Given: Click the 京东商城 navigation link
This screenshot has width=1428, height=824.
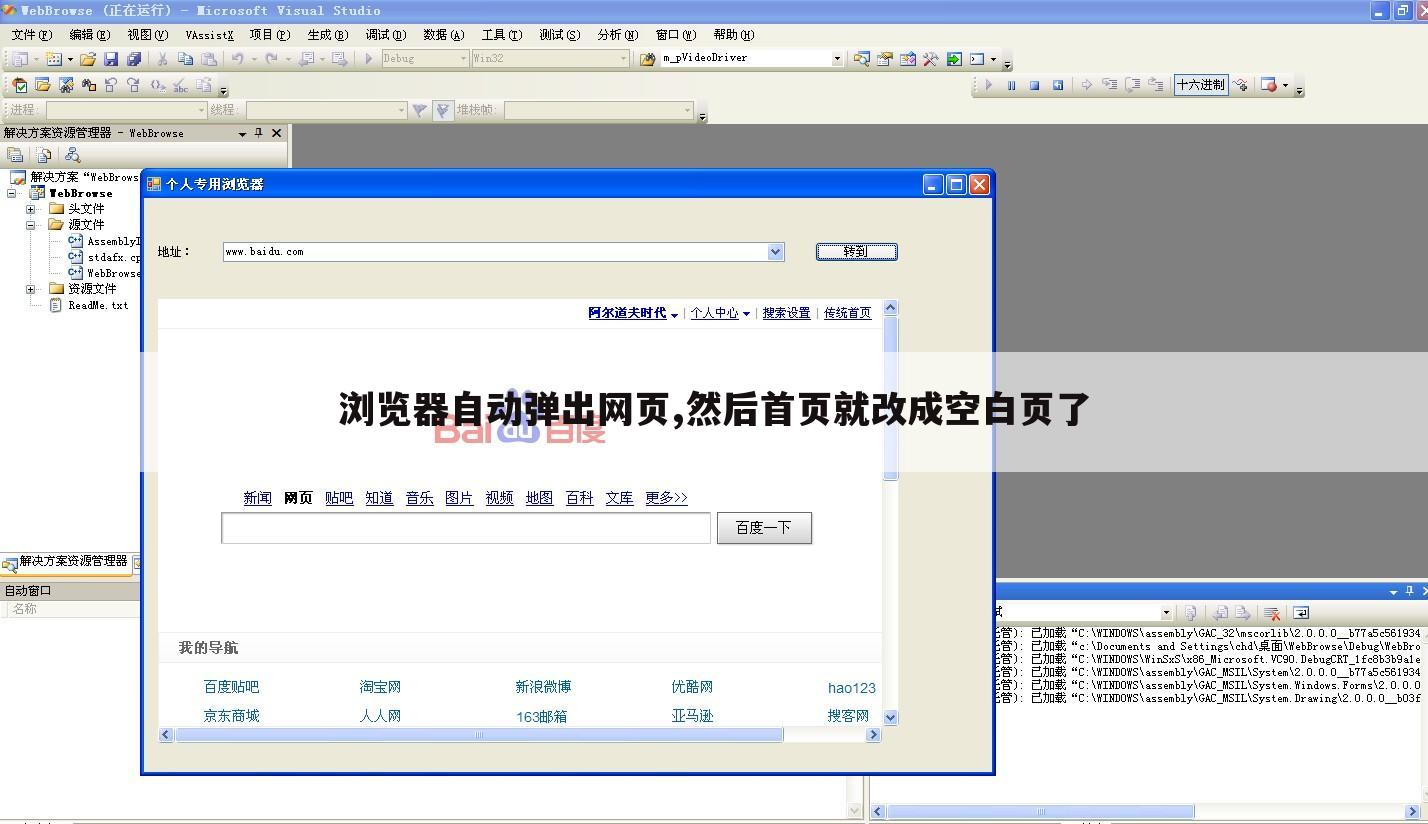Looking at the screenshot, I should coord(231,716).
